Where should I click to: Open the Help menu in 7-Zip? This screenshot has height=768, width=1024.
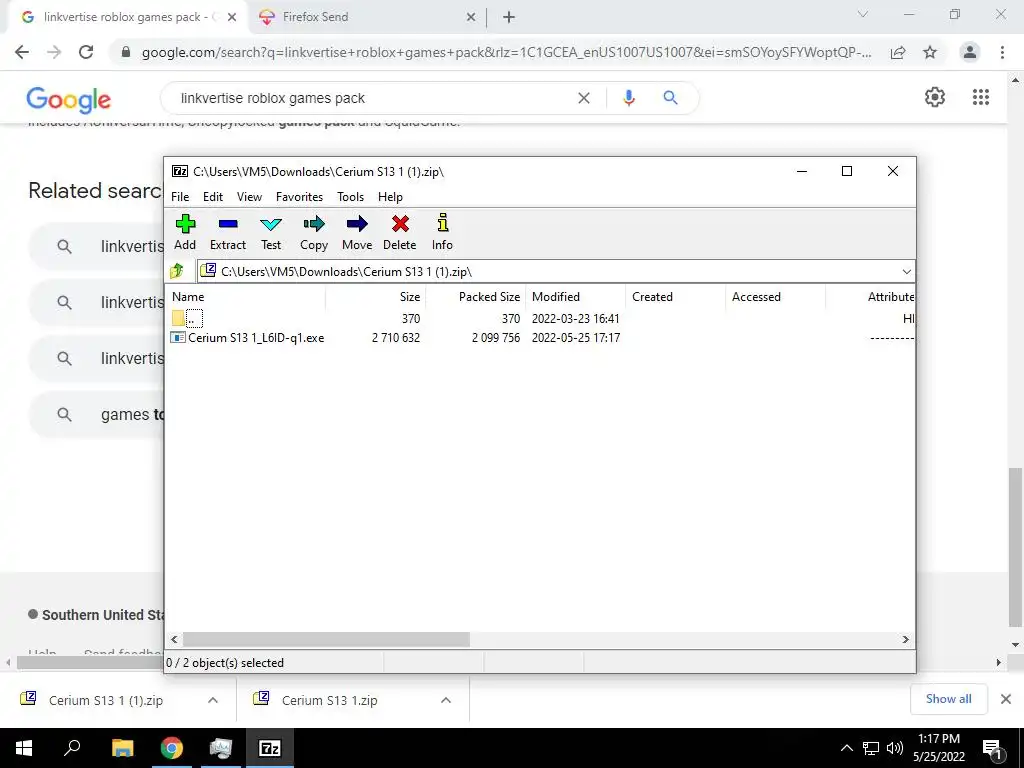click(390, 197)
